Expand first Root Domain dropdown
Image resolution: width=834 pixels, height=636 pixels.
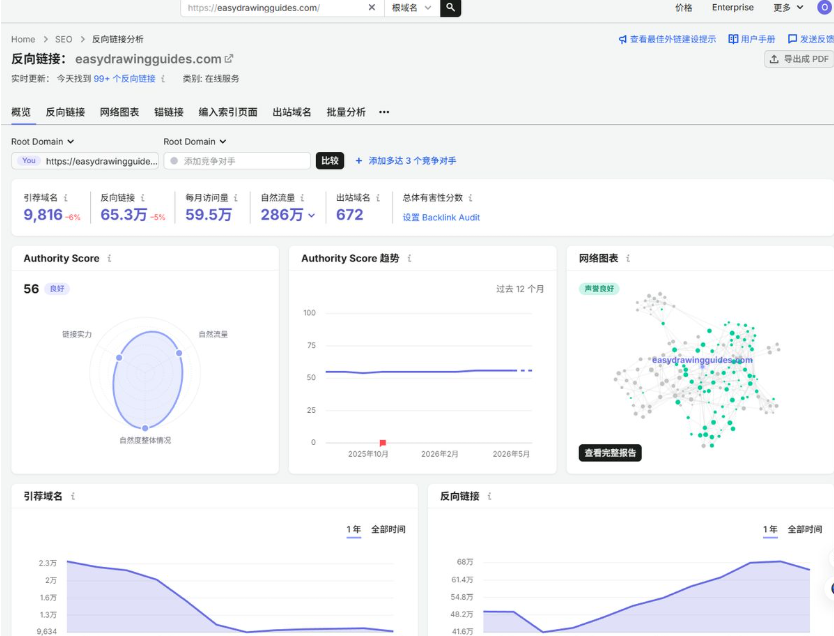[43, 141]
